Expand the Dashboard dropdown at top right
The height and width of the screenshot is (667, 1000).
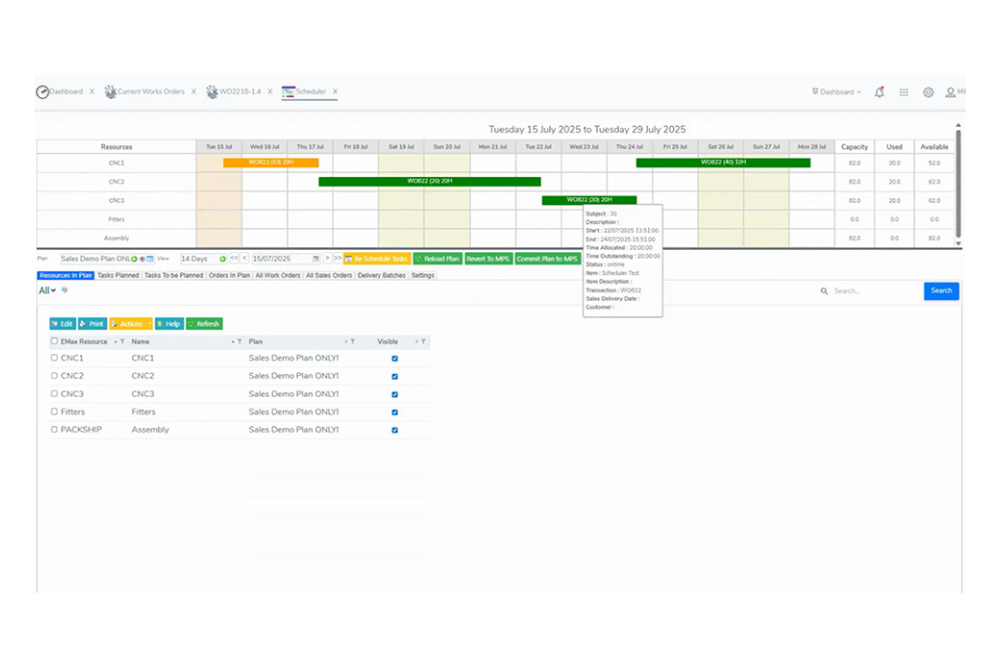pos(838,92)
